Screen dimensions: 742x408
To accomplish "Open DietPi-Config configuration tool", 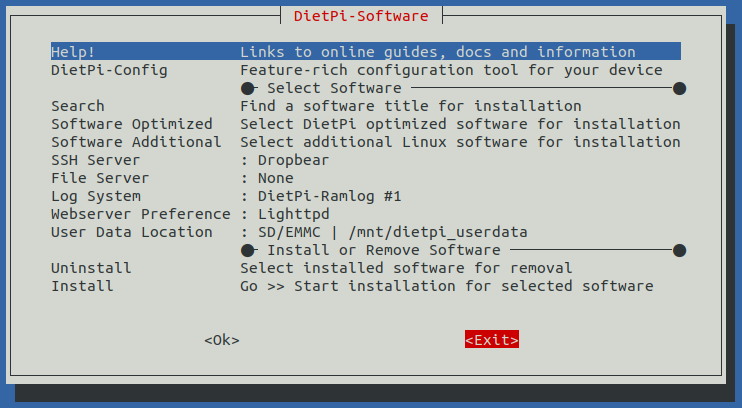I will (109, 70).
